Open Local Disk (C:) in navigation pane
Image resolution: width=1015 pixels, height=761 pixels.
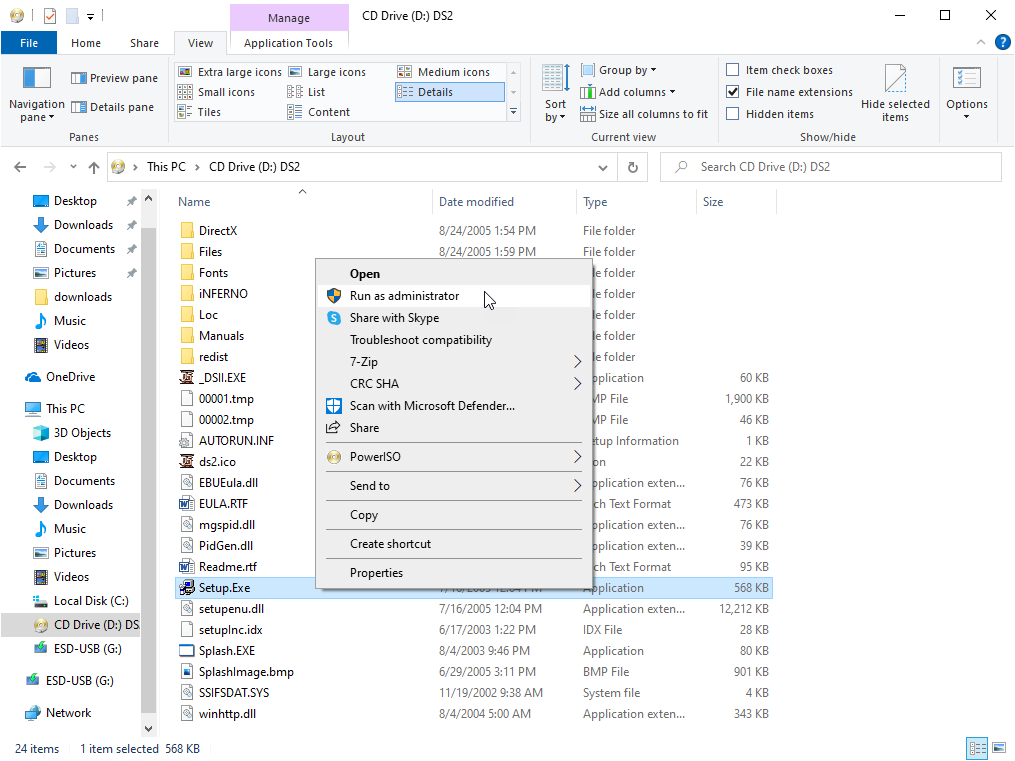[91, 601]
